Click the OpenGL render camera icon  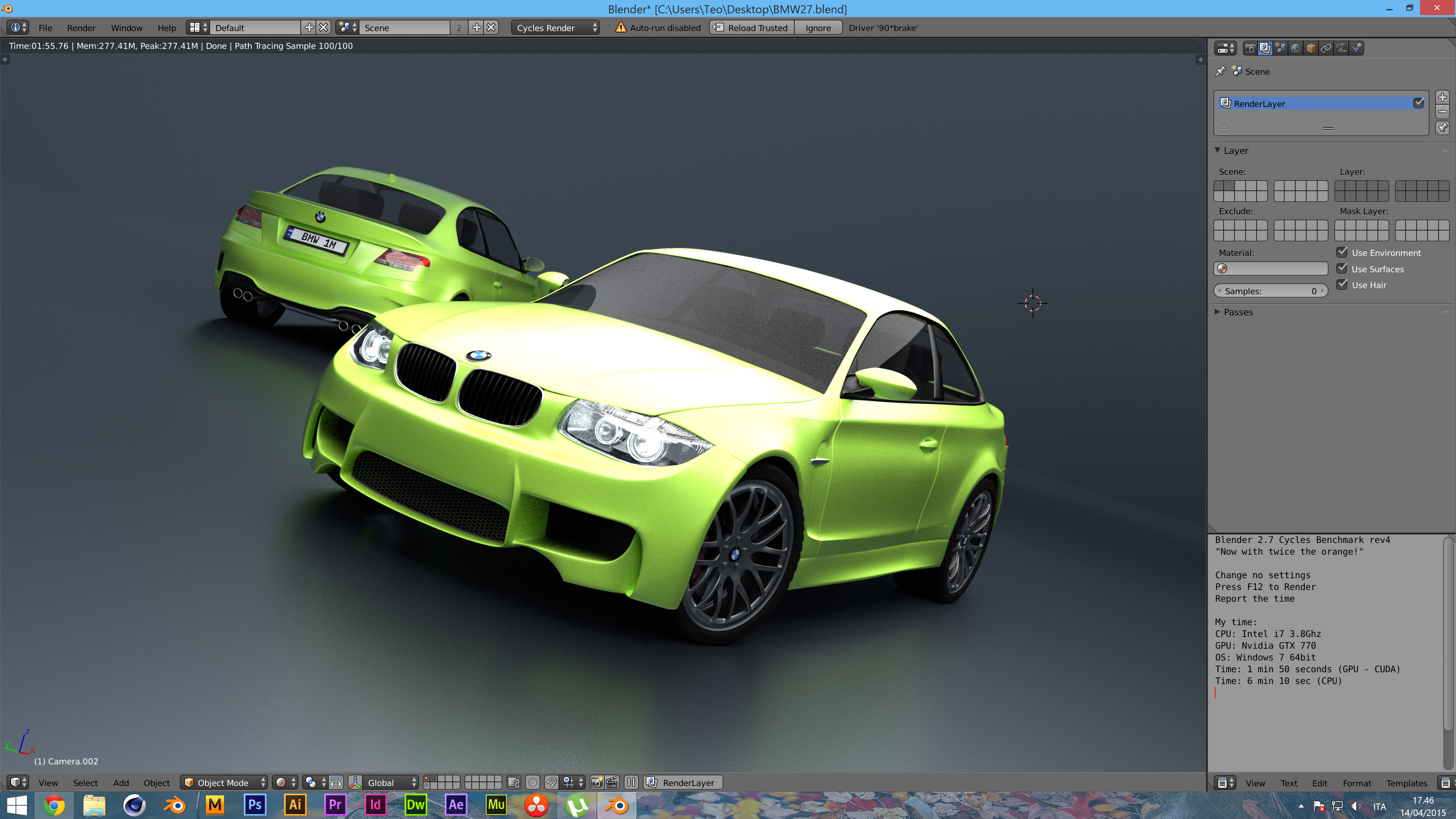(x=596, y=782)
